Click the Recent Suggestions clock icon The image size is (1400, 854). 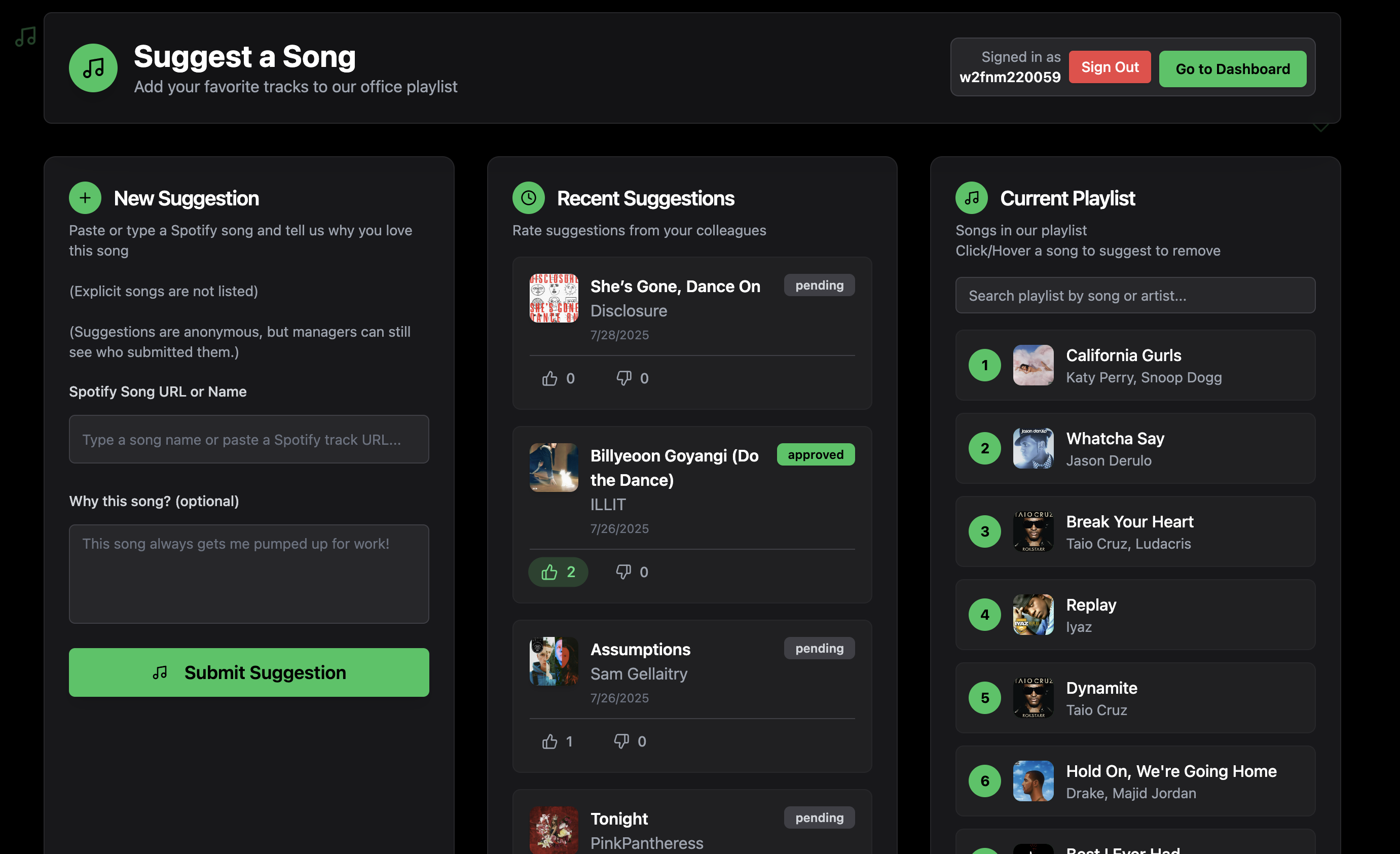click(528, 198)
